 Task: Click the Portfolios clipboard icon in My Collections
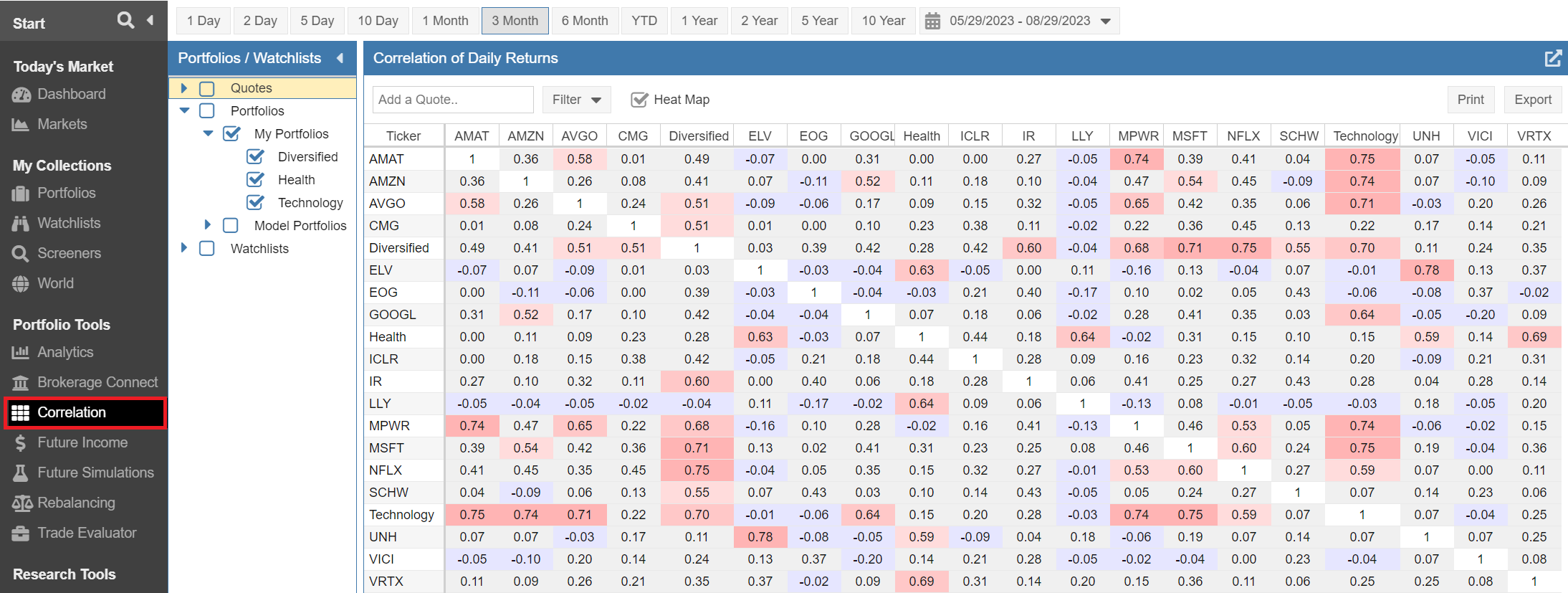[x=21, y=194]
